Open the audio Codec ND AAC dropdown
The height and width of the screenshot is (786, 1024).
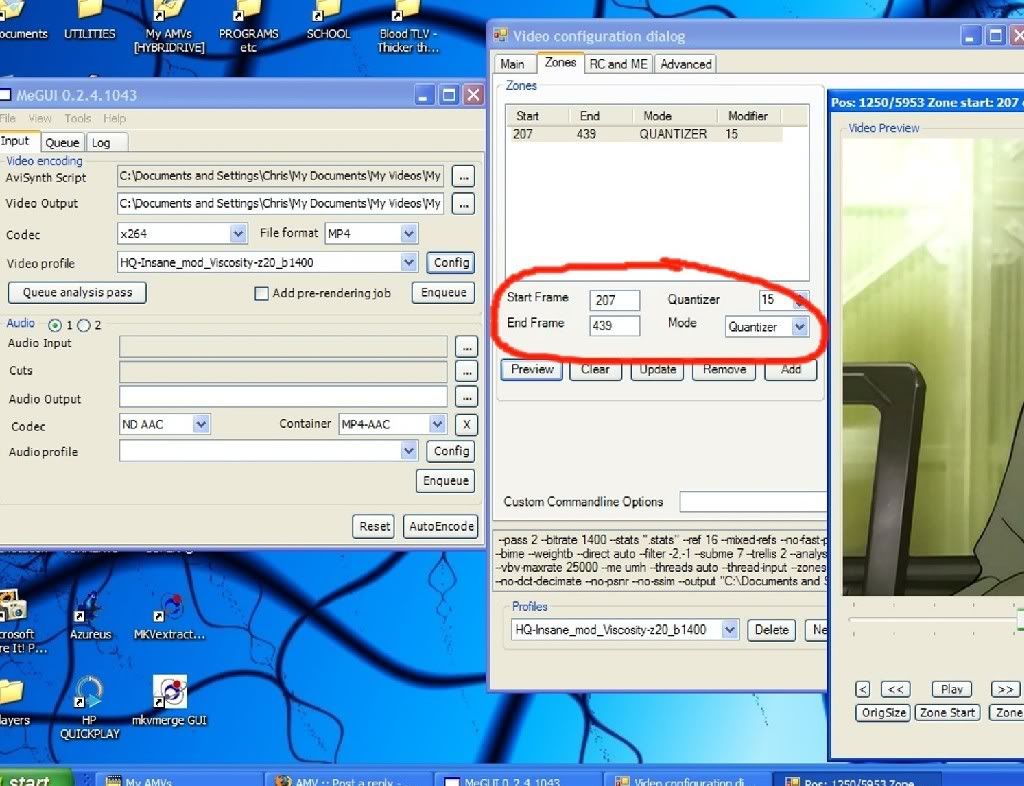(201, 424)
